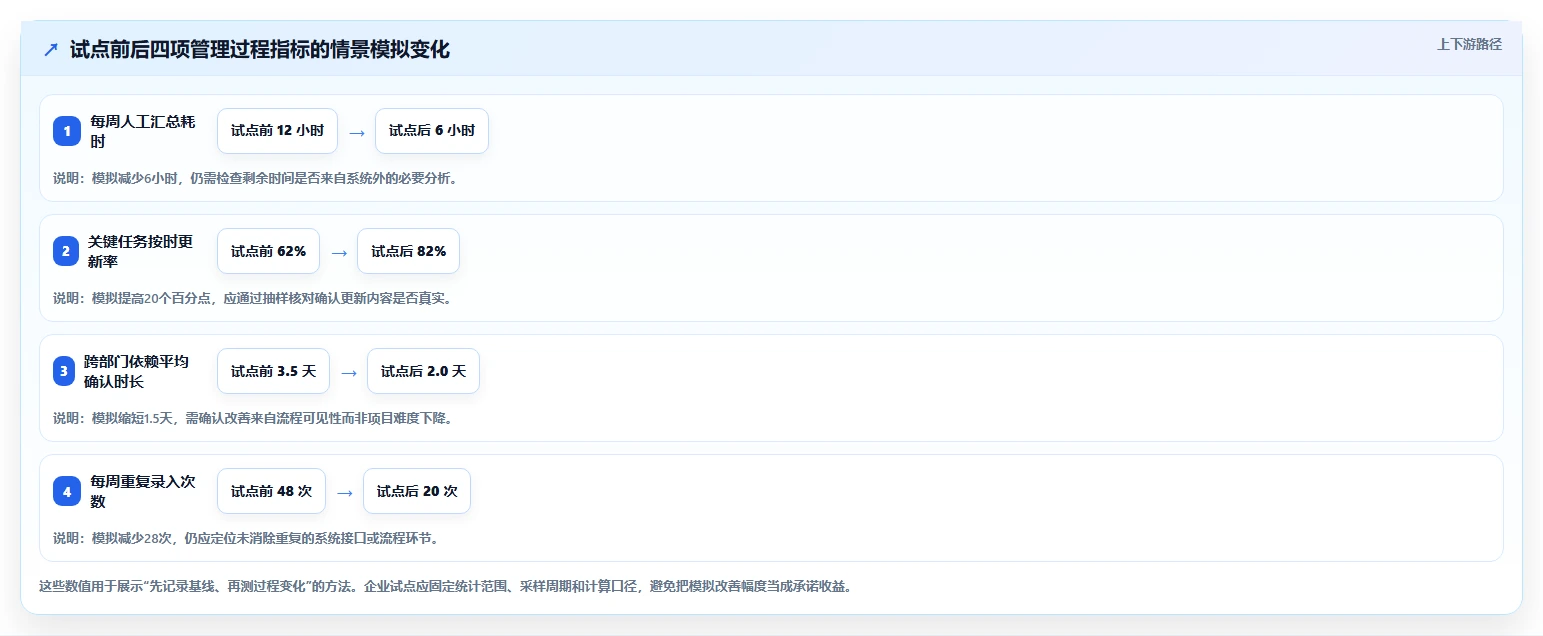
Task: Click the arrow after 试点前 12 小时
Action: [356, 131]
